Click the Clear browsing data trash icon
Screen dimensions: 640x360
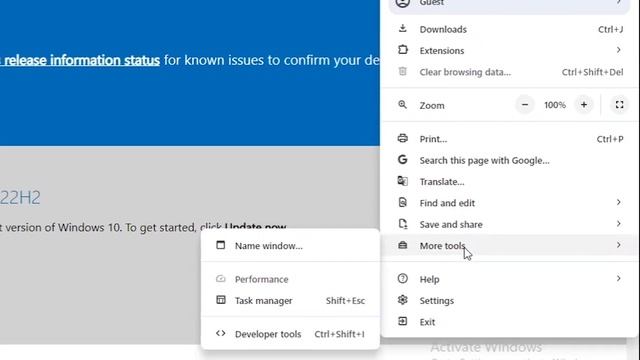[402, 71]
